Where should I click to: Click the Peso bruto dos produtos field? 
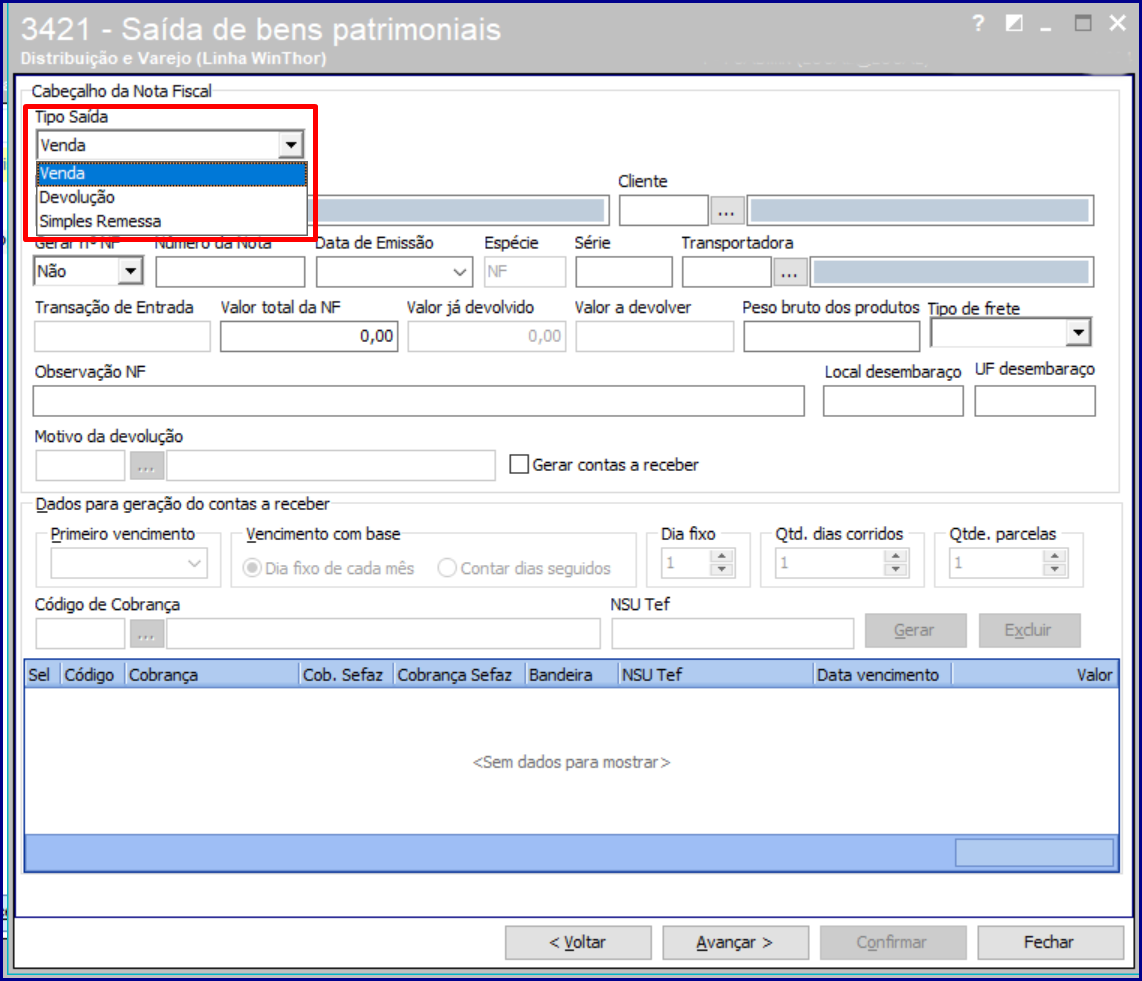coord(831,336)
